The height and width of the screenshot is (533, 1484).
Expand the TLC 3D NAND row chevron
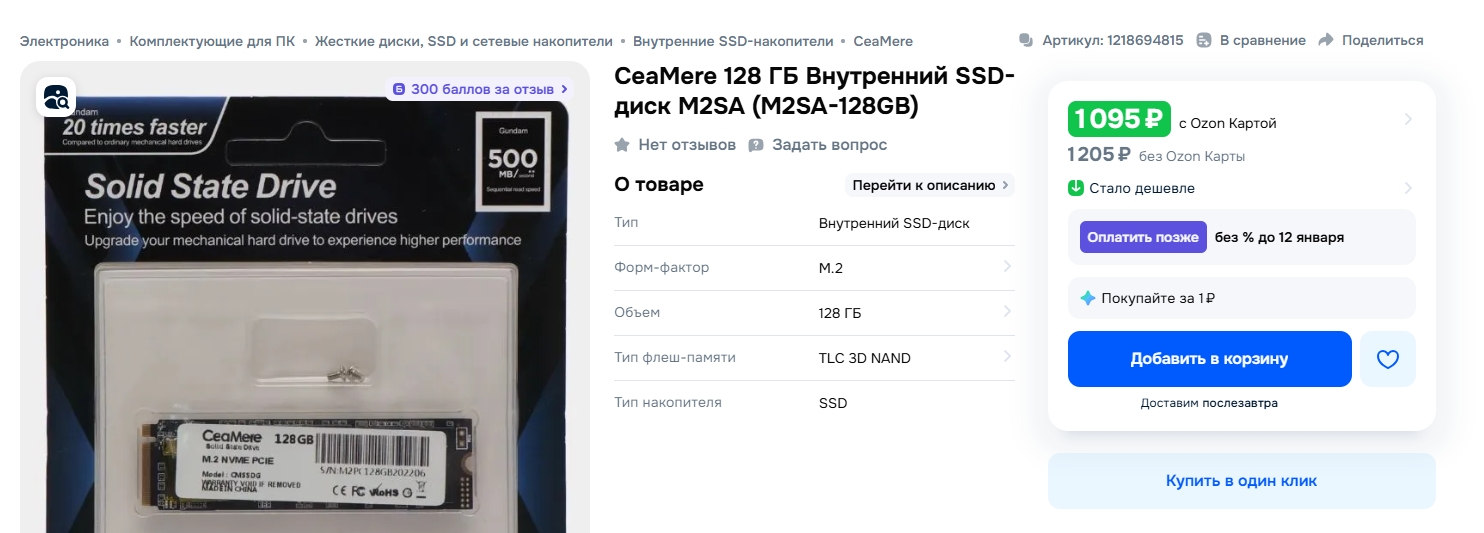click(x=1006, y=357)
